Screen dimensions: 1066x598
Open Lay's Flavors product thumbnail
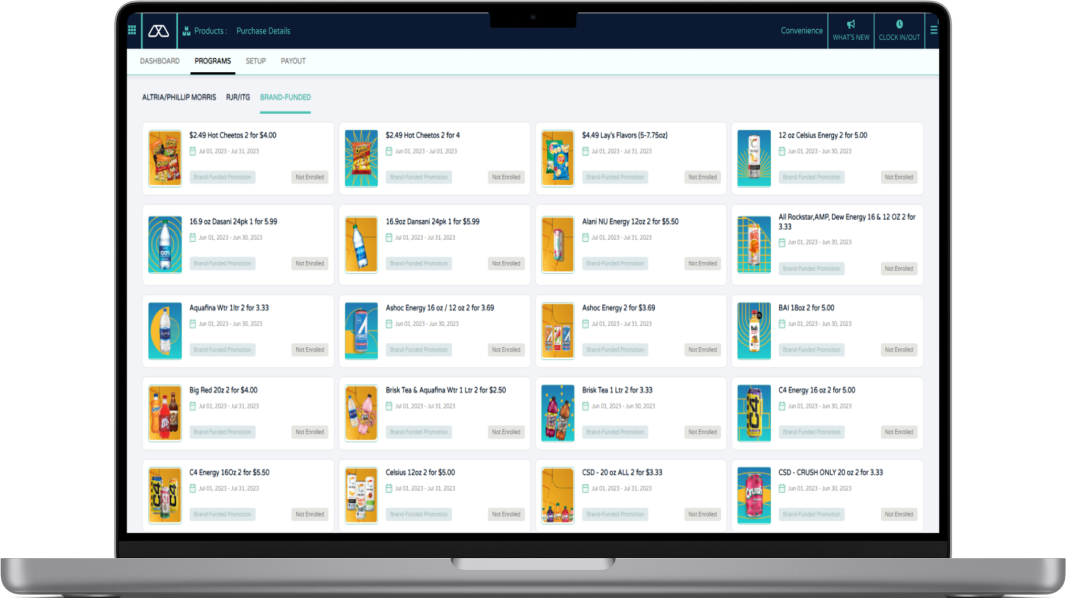point(557,158)
